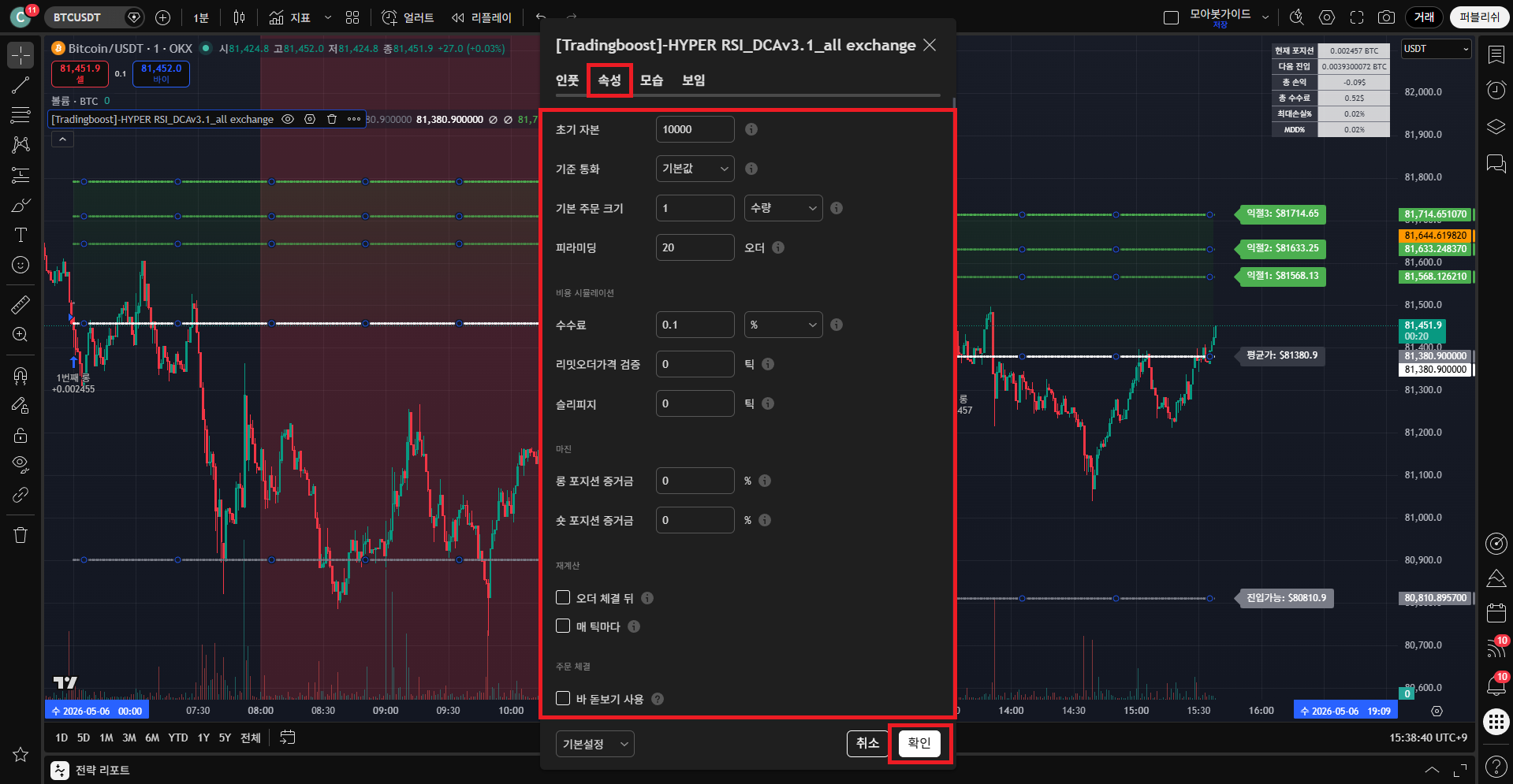Image resolution: width=1513 pixels, height=784 pixels.
Task: Lock all drawing tools
Action: point(20,435)
